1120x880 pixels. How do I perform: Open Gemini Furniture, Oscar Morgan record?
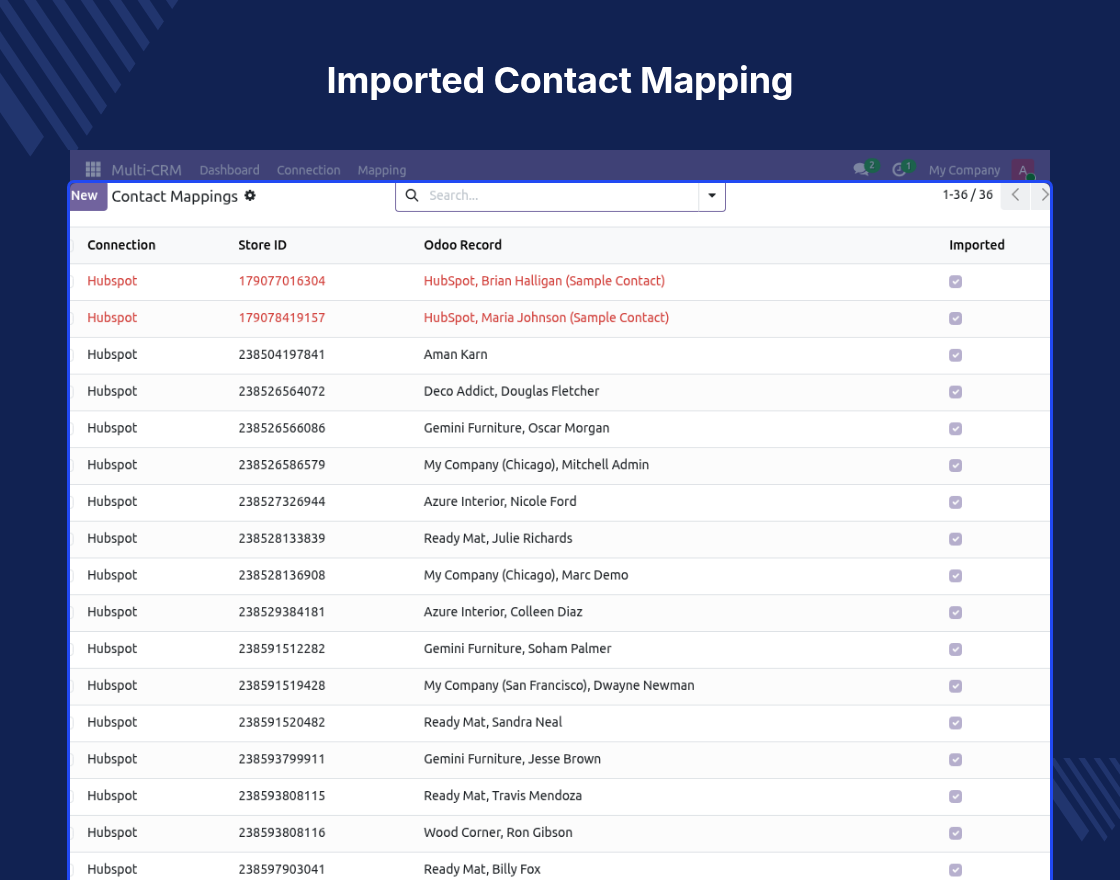tap(516, 428)
